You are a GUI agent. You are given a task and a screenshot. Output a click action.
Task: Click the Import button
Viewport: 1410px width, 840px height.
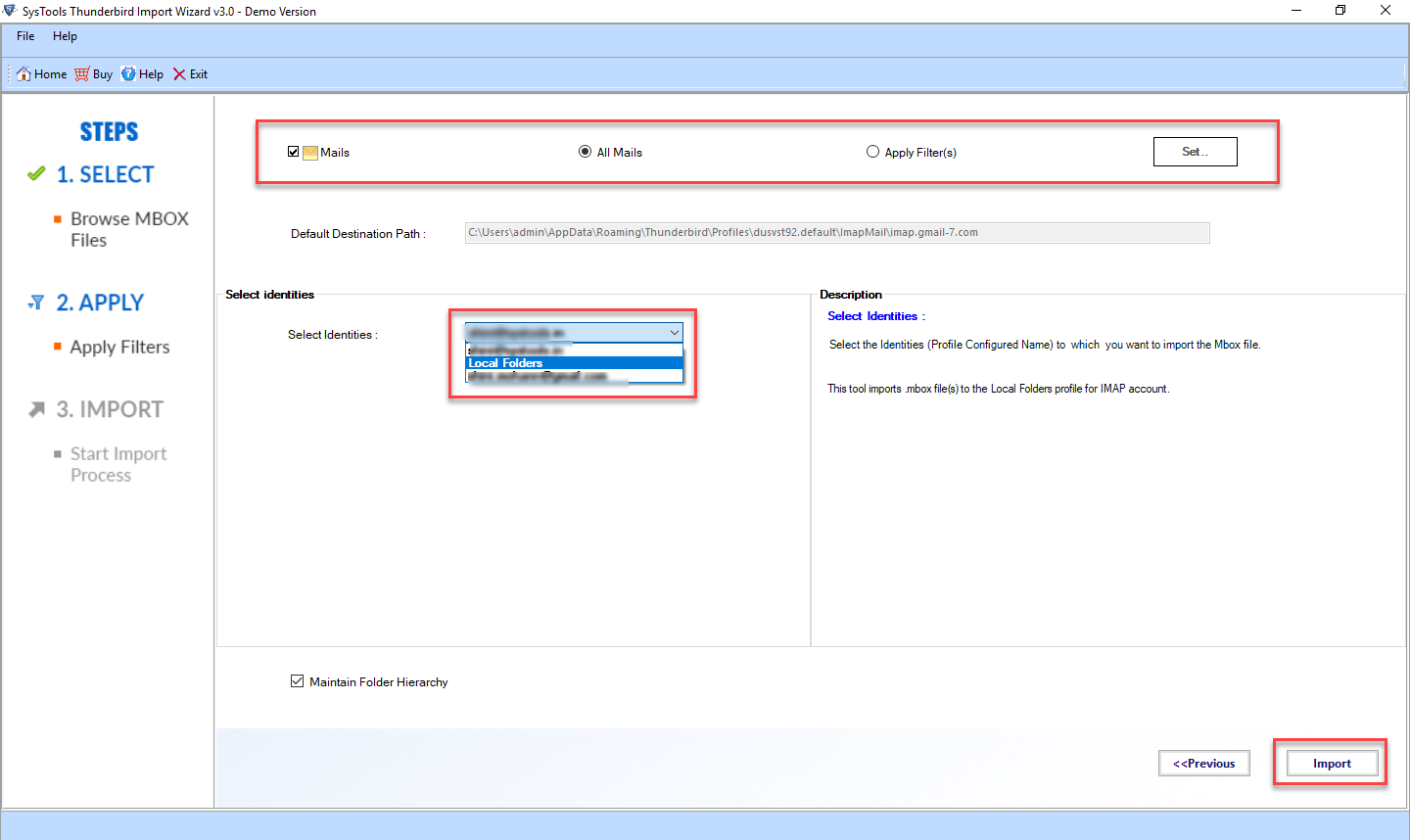pyautogui.click(x=1332, y=764)
